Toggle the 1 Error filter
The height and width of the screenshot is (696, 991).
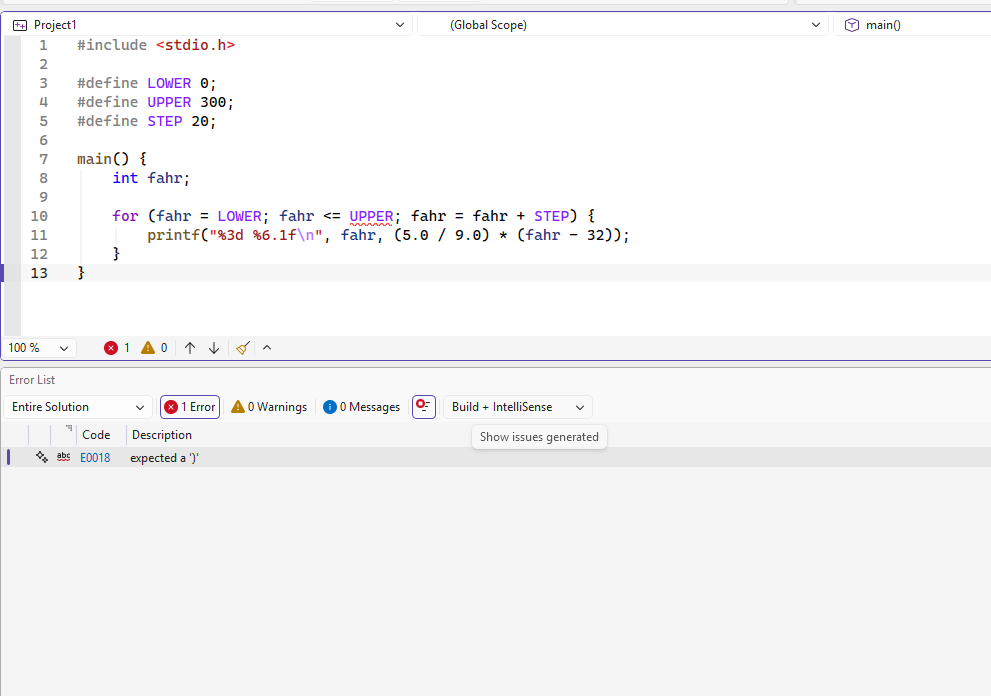pyautogui.click(x=190, y=407)
